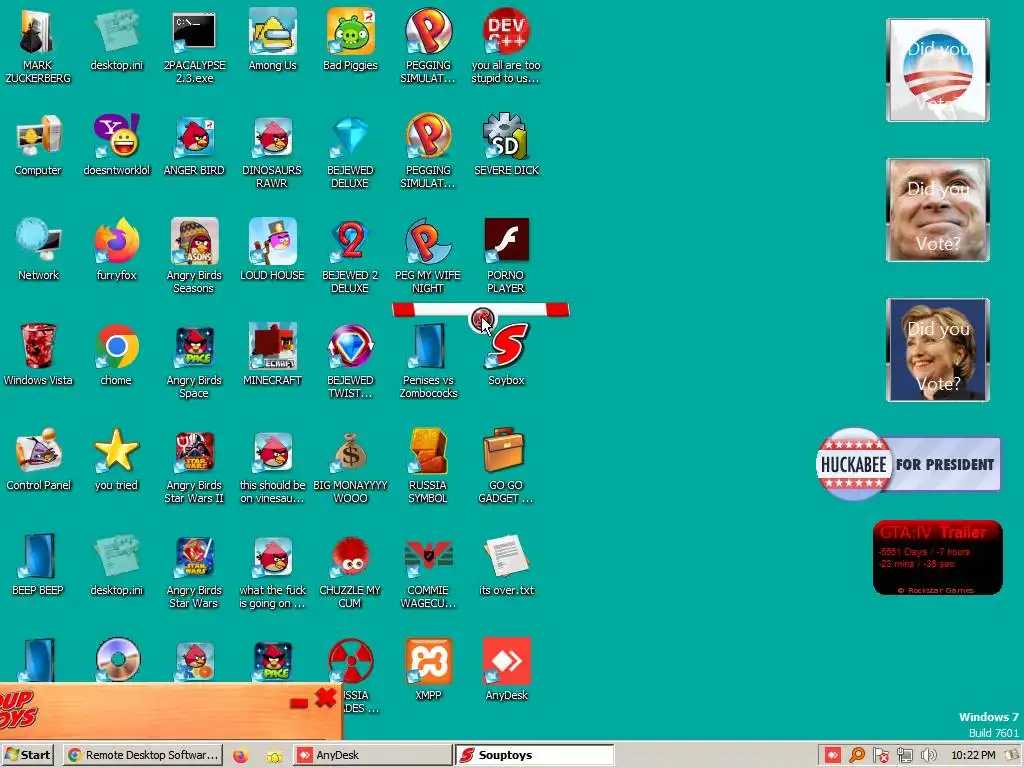Screen dimensions: 1024x768
Task: Click the AnyDesk system tray icon
Action: click(x=833, y=756)
